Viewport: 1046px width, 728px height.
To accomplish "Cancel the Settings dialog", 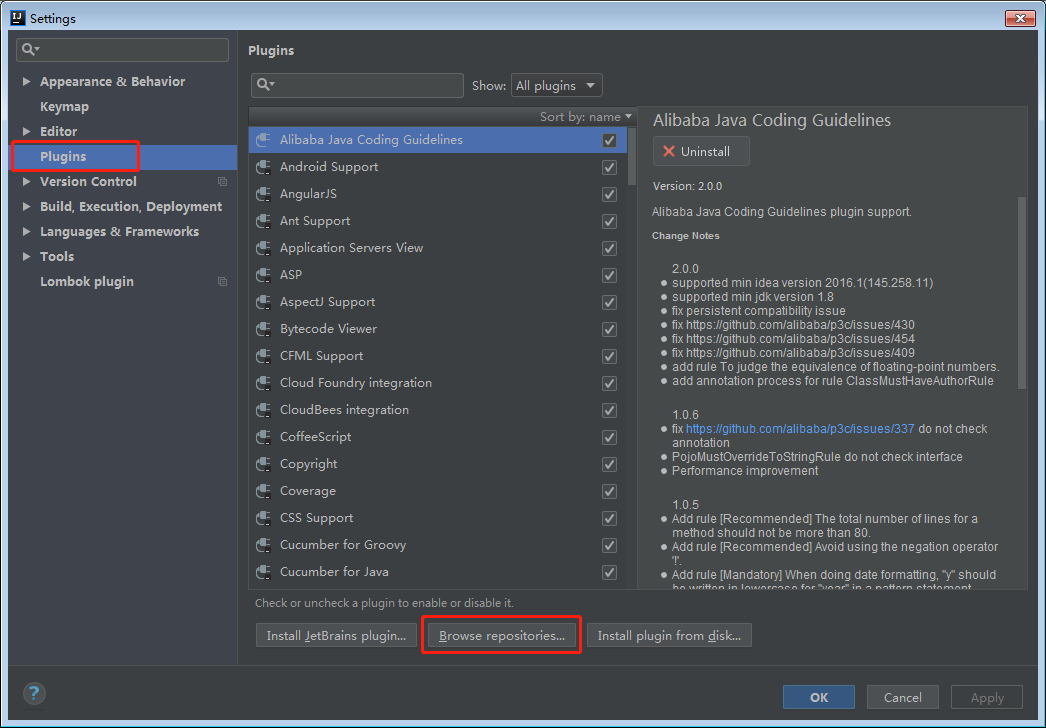I will 903,697.
